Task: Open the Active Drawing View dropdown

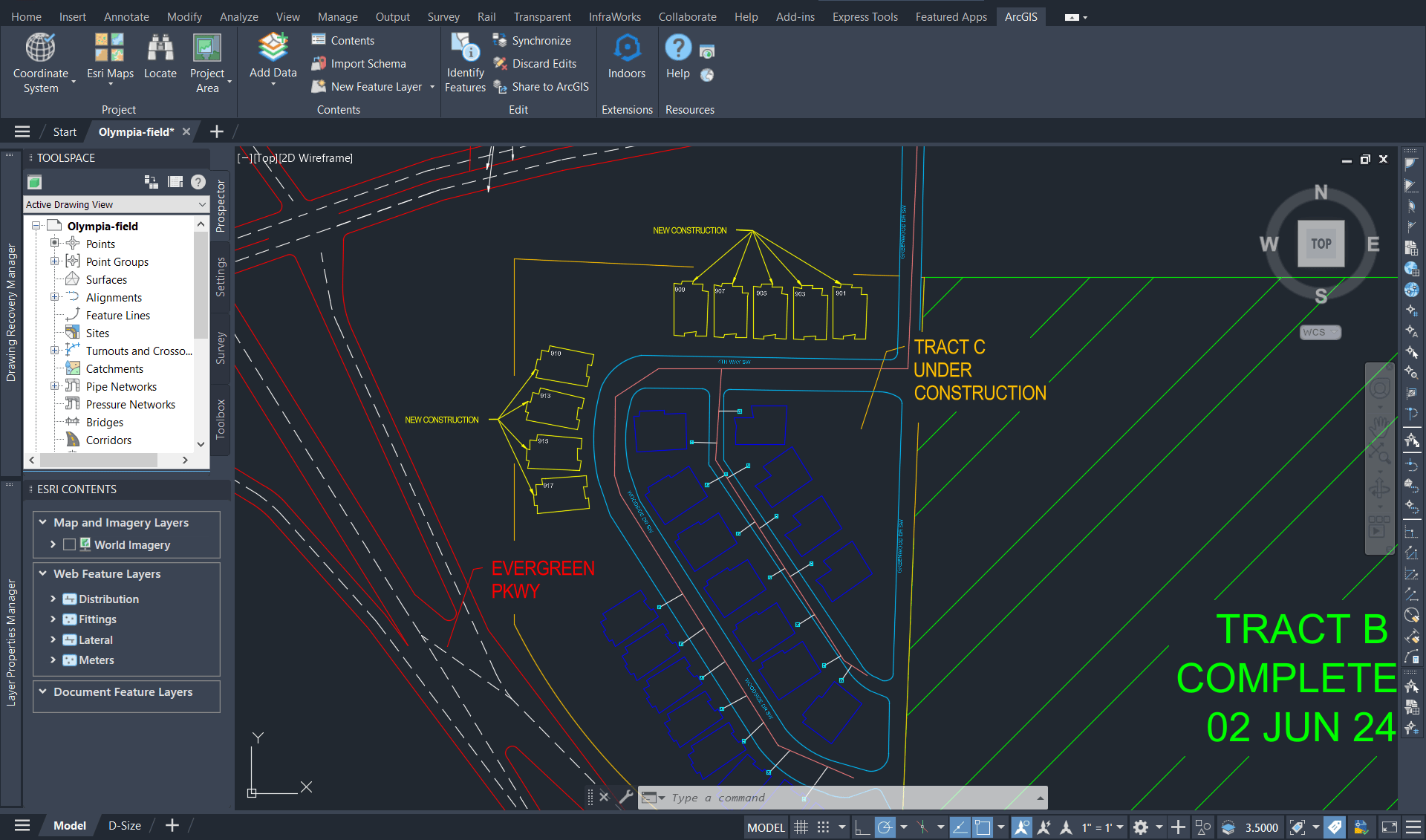Action: point(201,204)
